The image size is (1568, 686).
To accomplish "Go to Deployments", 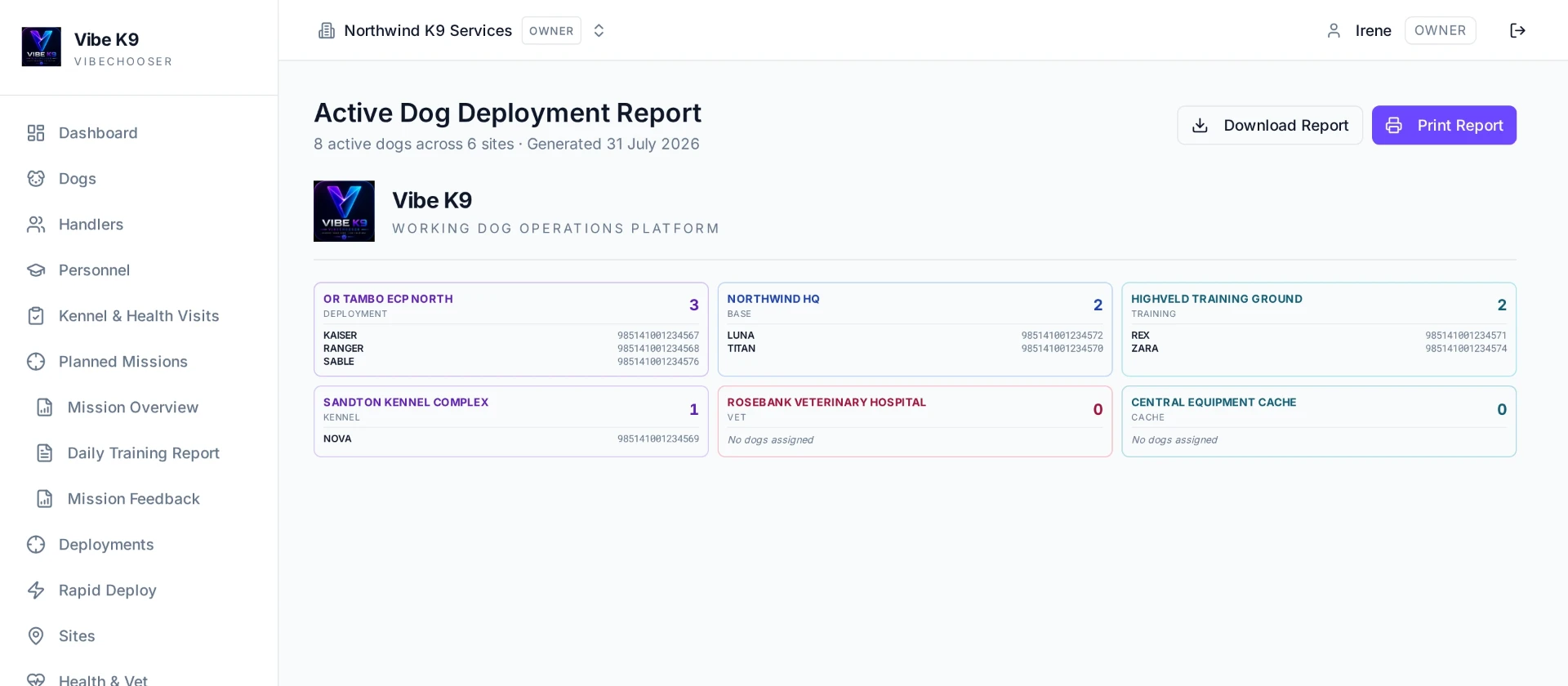I will 106,545.
